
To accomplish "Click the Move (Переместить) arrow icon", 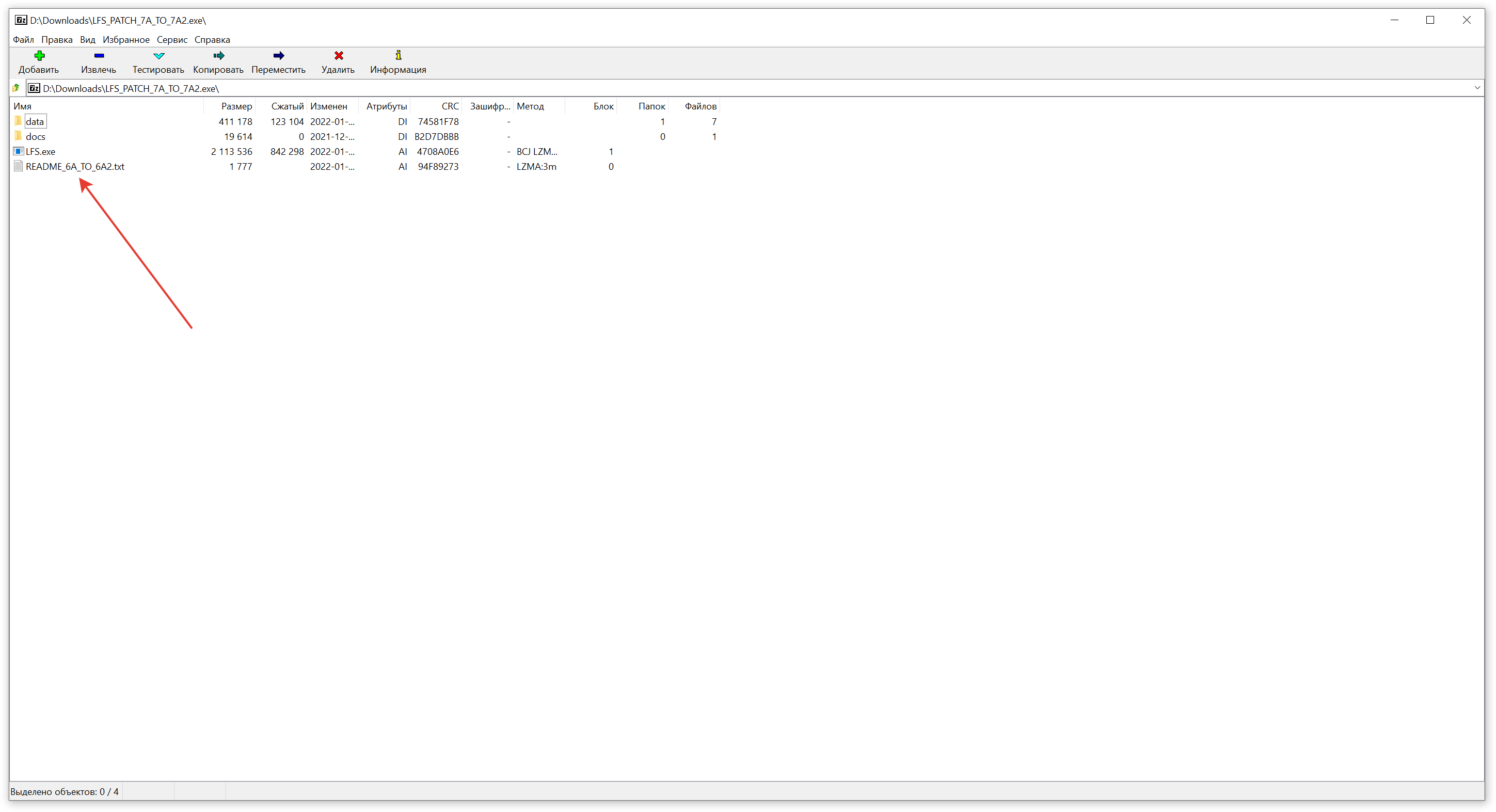I will pos(279,56).
